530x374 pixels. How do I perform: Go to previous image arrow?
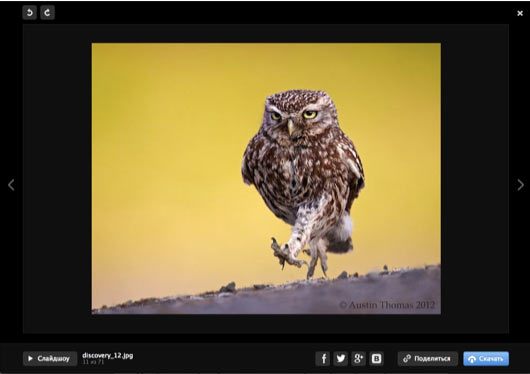pos(11,185)
